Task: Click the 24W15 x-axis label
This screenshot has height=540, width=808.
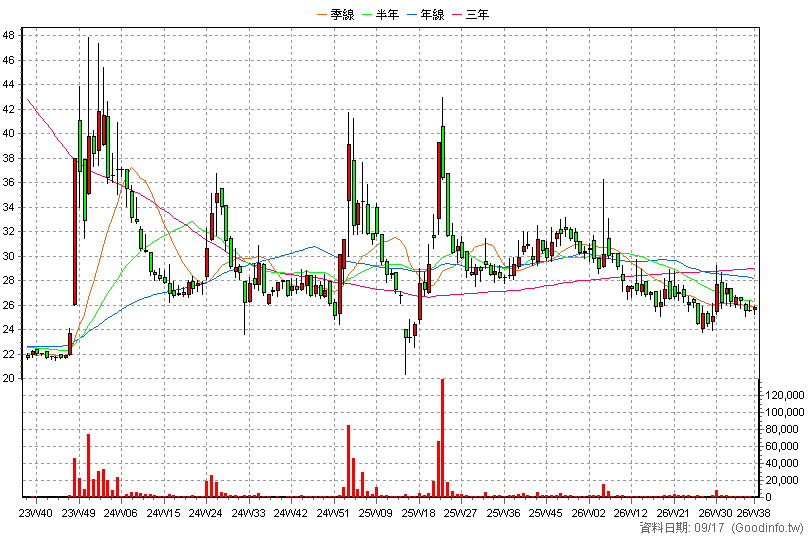Action: tap(163, 513)
